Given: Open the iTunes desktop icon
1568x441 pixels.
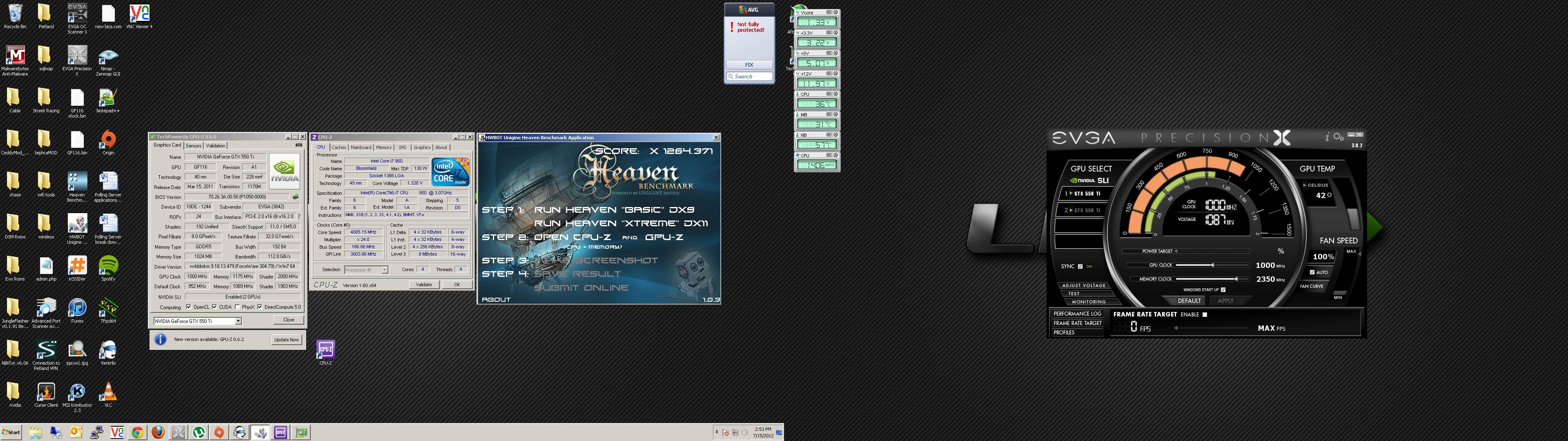Looking at the screenshot, I should pyautogui.click(x=77, y=311).
